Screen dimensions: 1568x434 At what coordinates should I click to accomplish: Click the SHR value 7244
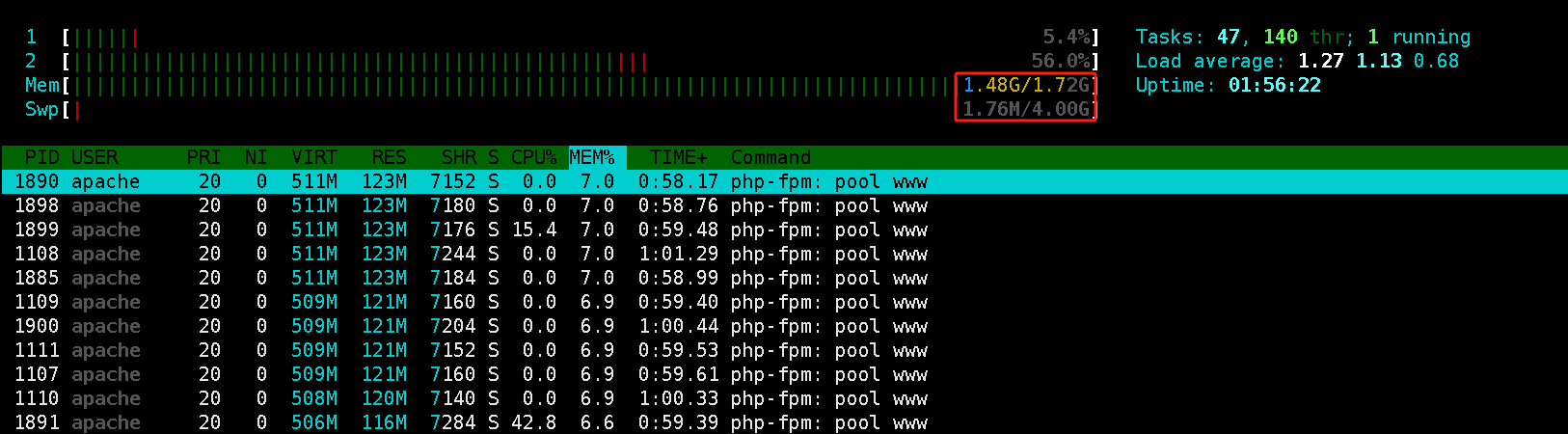point(453,254)
